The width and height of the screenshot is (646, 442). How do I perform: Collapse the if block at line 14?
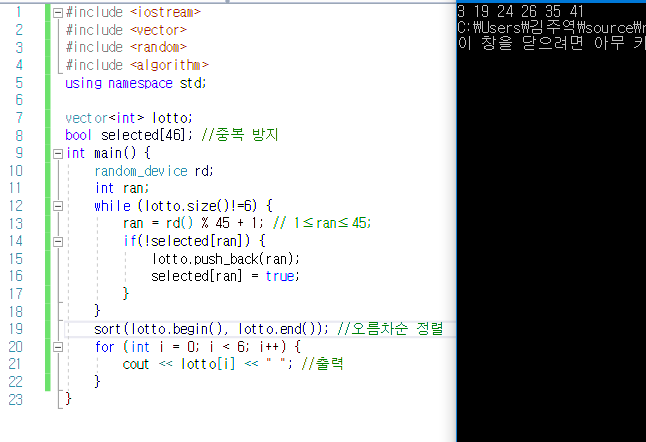(58, 241)
